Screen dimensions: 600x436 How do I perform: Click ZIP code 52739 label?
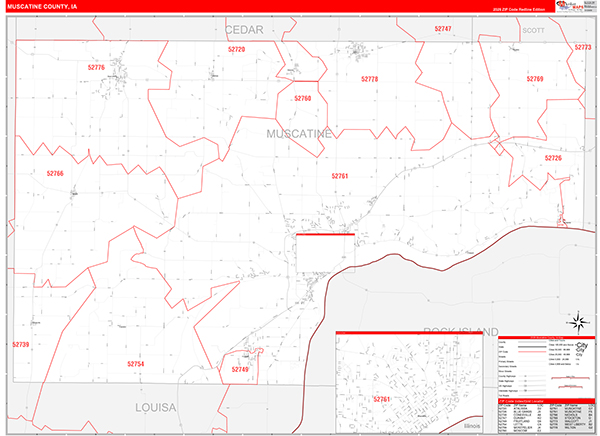(21, 345)
